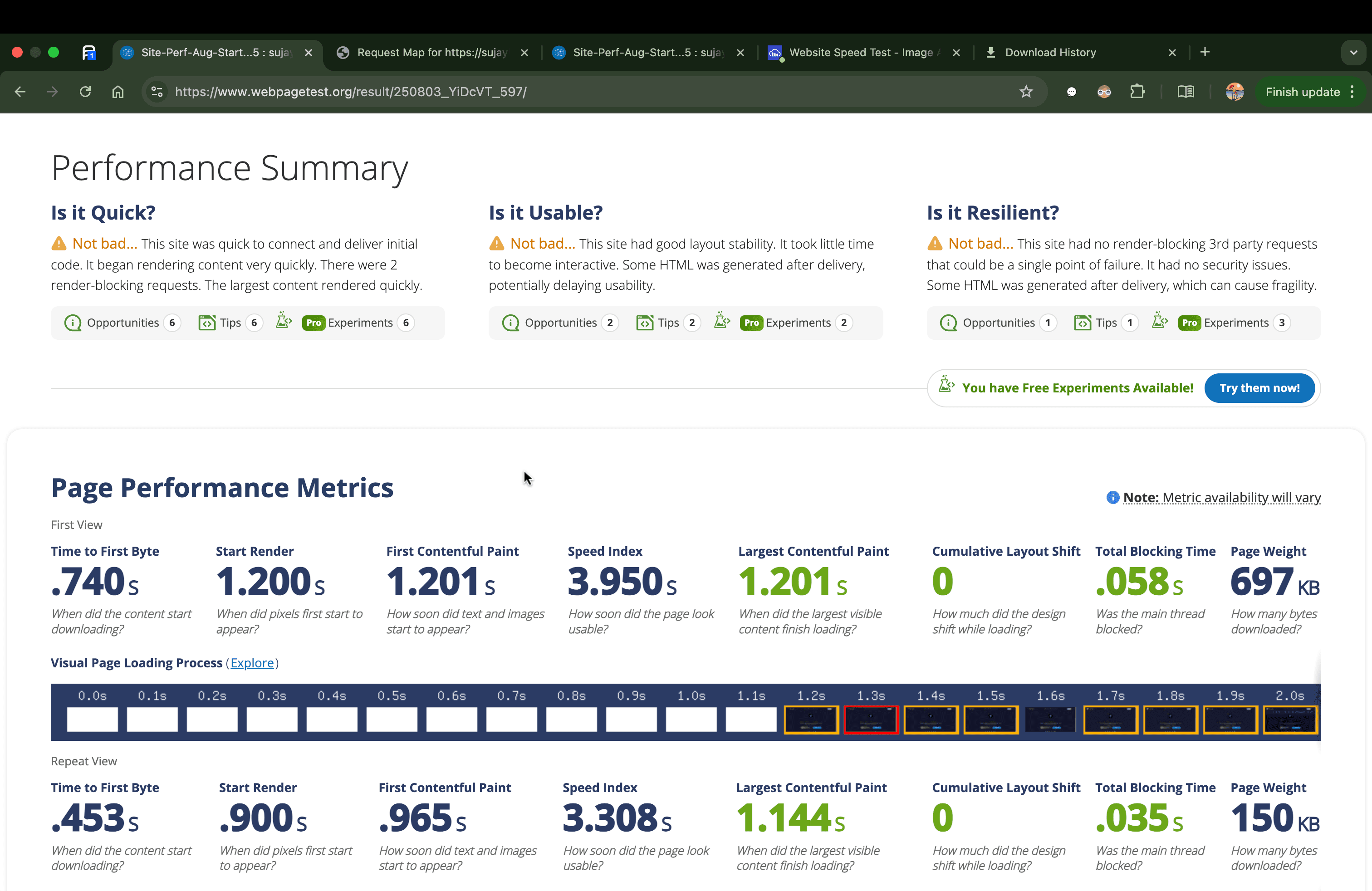1372x891 pixels.
Task: Expand Tips under Is it Resilient?
Action: pyautogui.click(x=1105, y=323)
